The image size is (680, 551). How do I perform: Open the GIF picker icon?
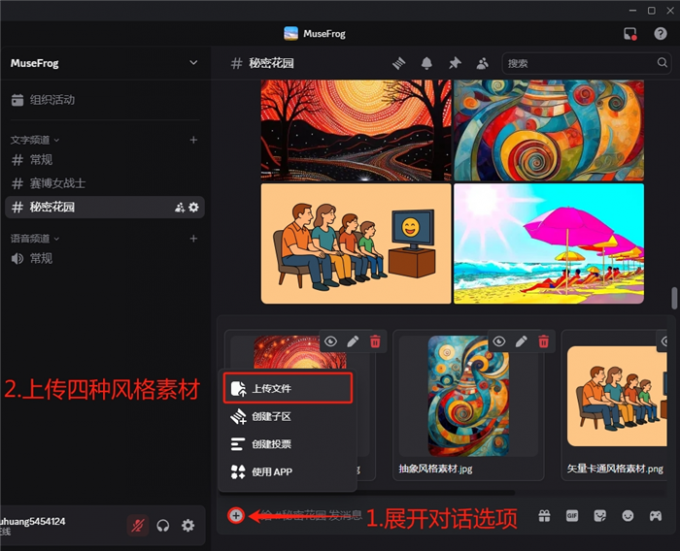click(572, 516)
